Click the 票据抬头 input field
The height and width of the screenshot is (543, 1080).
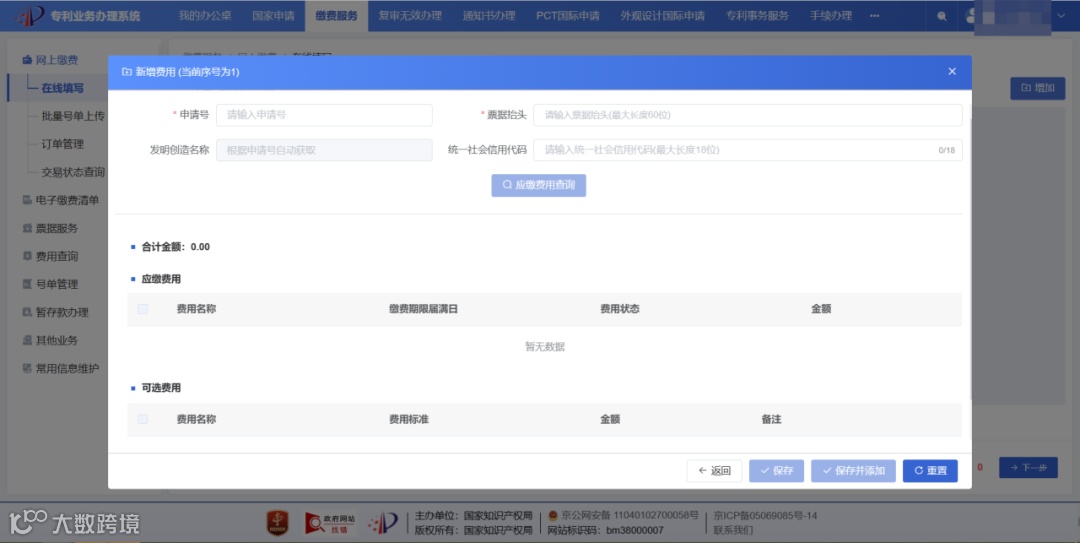point(747,115)
